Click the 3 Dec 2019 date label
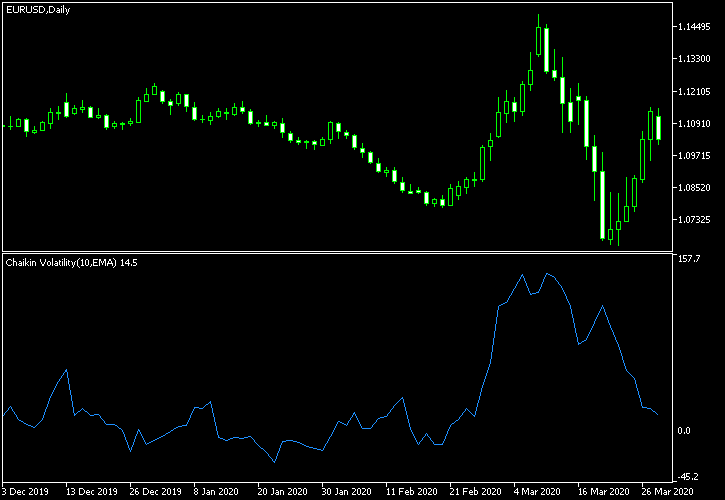This screenshot has height=500, width=725. [x=25, y=491]
